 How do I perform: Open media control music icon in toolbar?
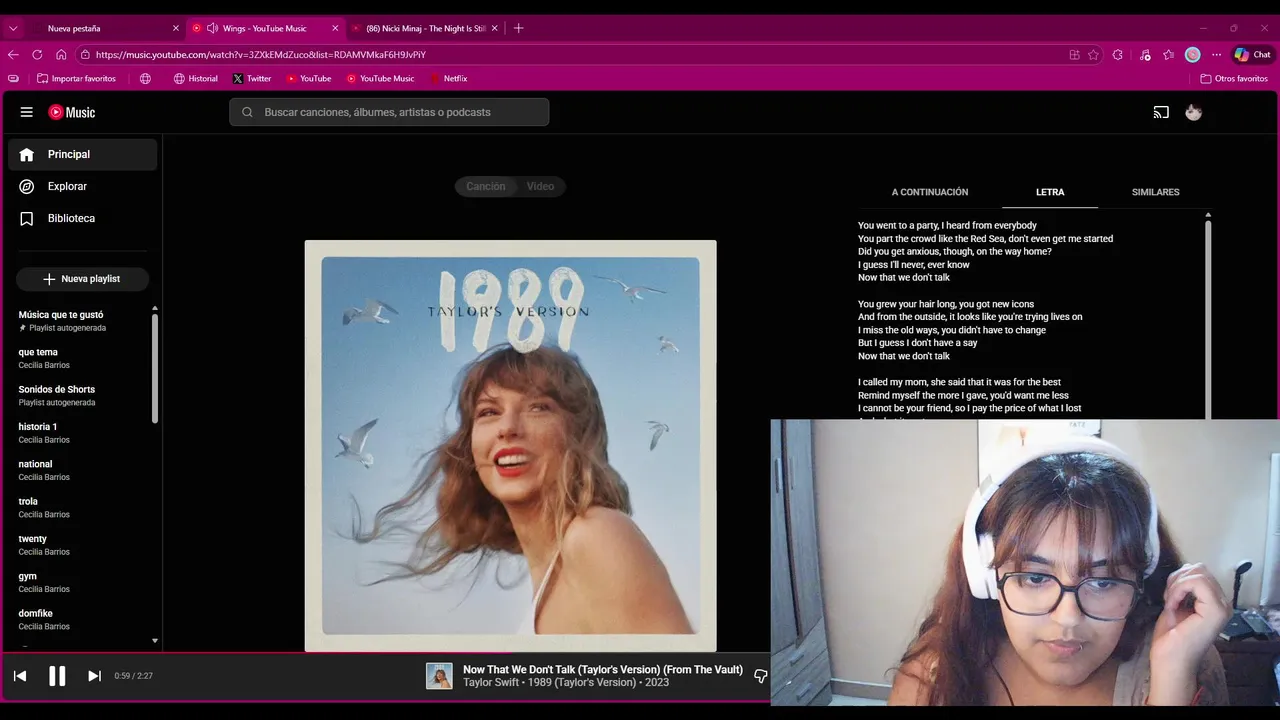coord(1145,55)
